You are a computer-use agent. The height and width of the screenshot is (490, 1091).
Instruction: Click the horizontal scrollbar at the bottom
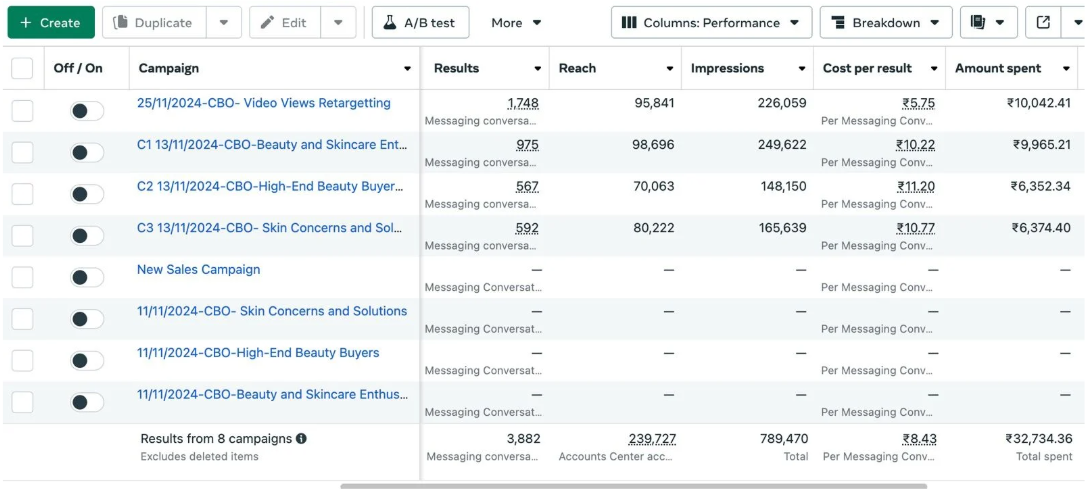click(633, 486)
